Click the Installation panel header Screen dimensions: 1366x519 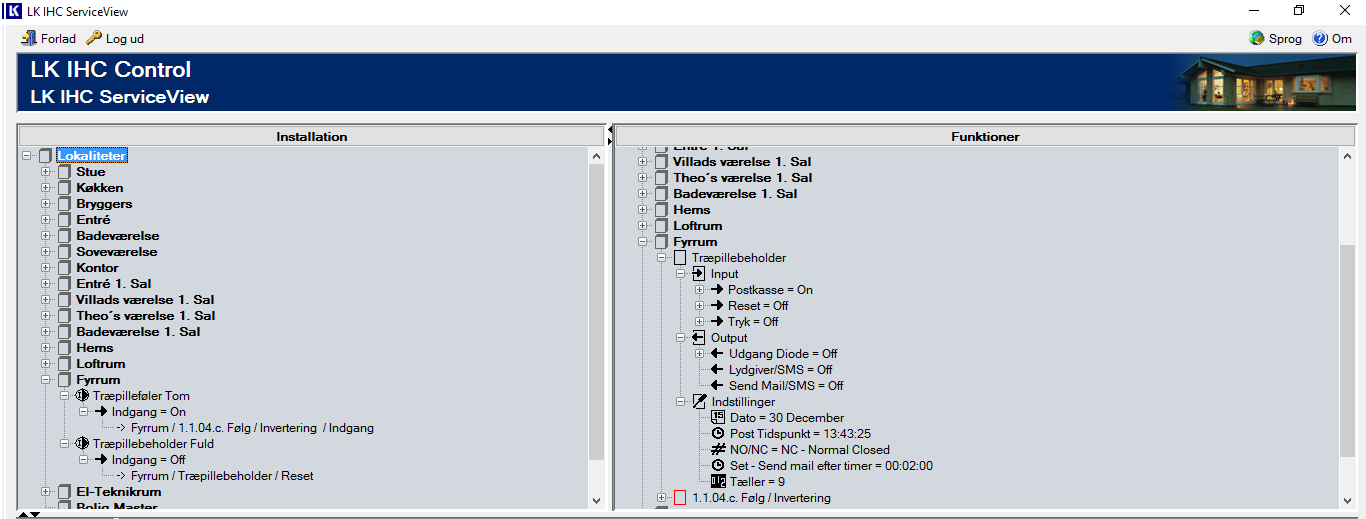[312, 136]
